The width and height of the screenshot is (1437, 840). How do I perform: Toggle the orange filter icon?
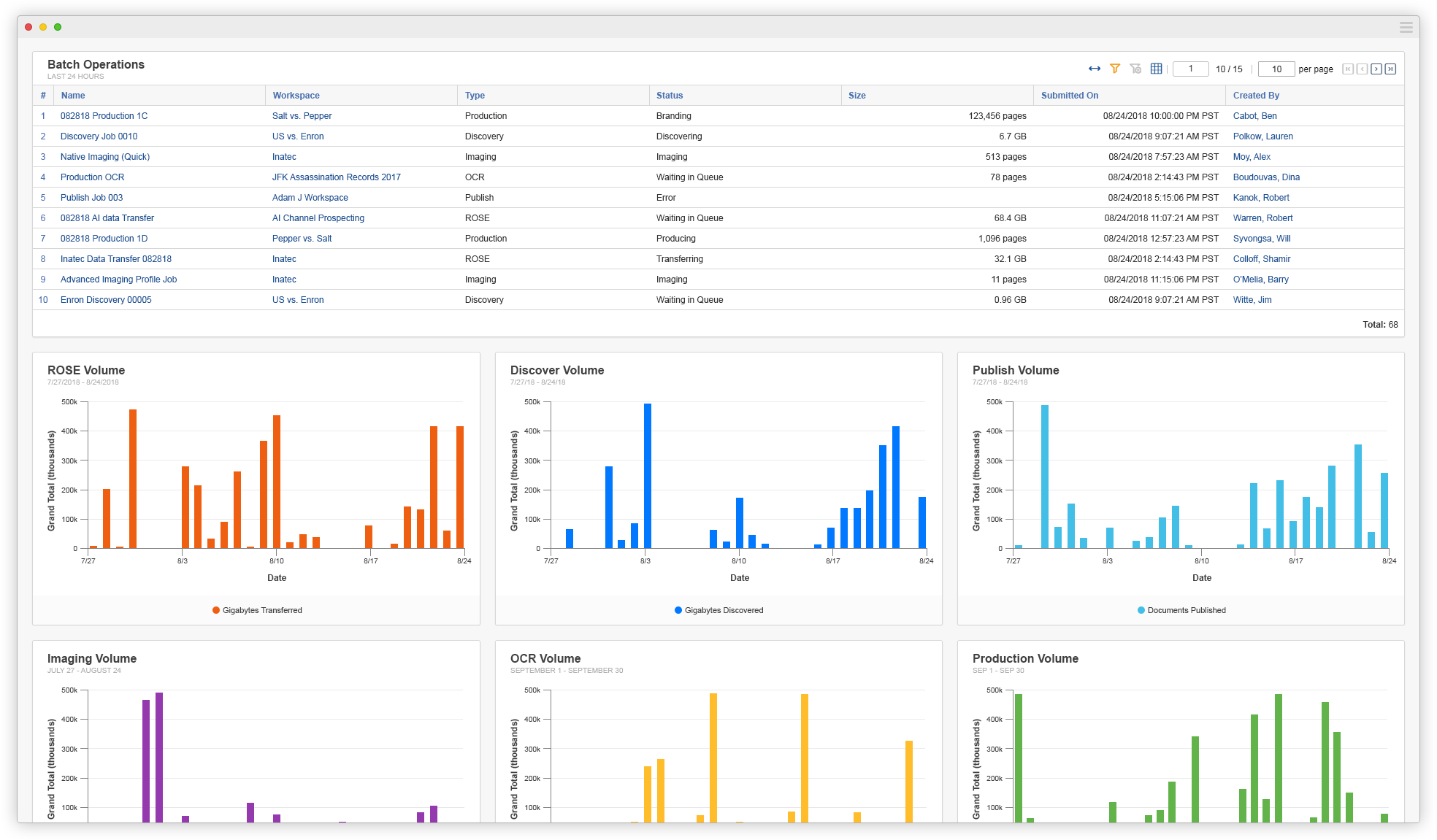[1115, 69]
